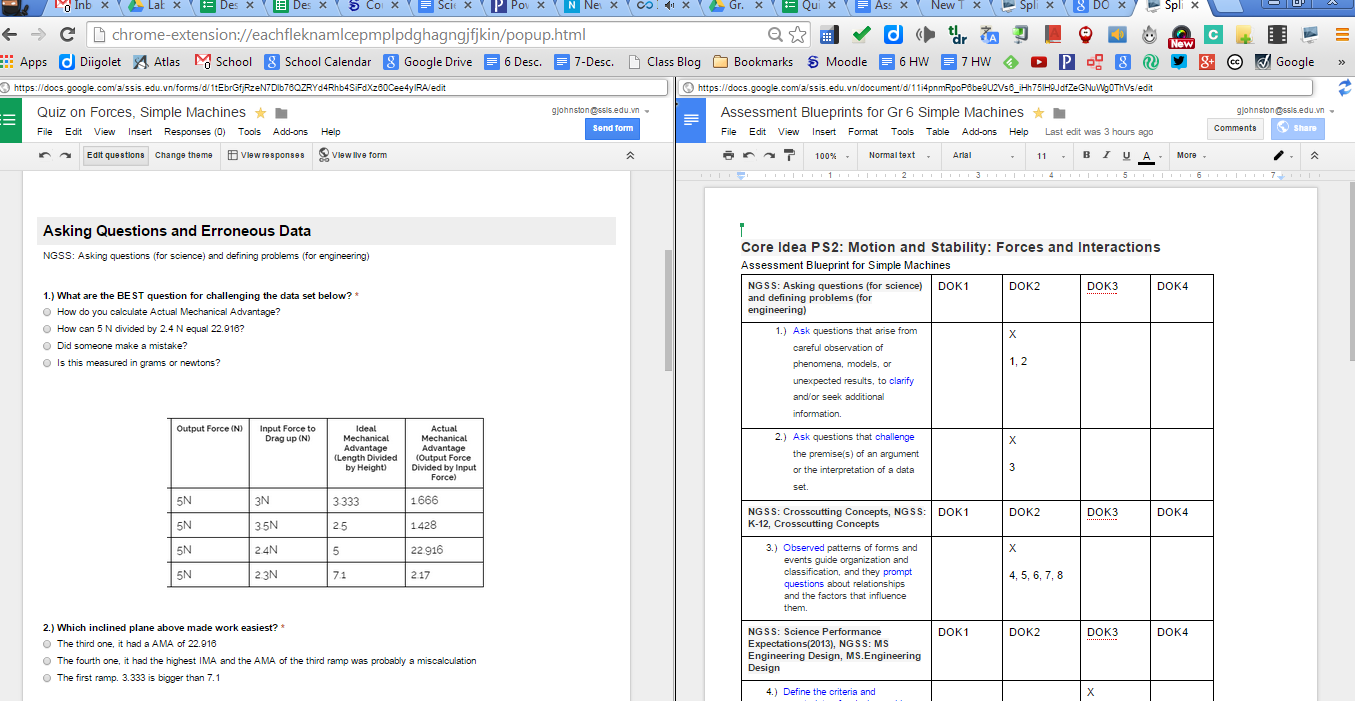The image size is (1355, 701).
Task: Click the folder icon next to the form title
Action: tap(280, 112)
